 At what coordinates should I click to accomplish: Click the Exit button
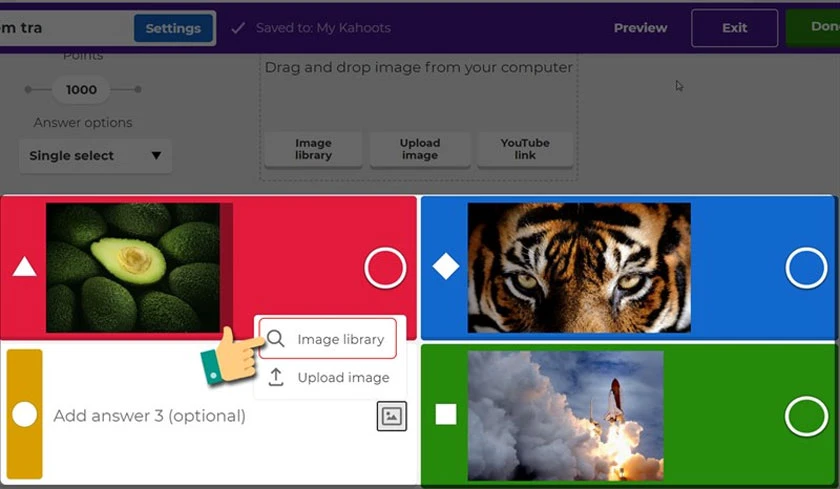(x=734, y=28)
